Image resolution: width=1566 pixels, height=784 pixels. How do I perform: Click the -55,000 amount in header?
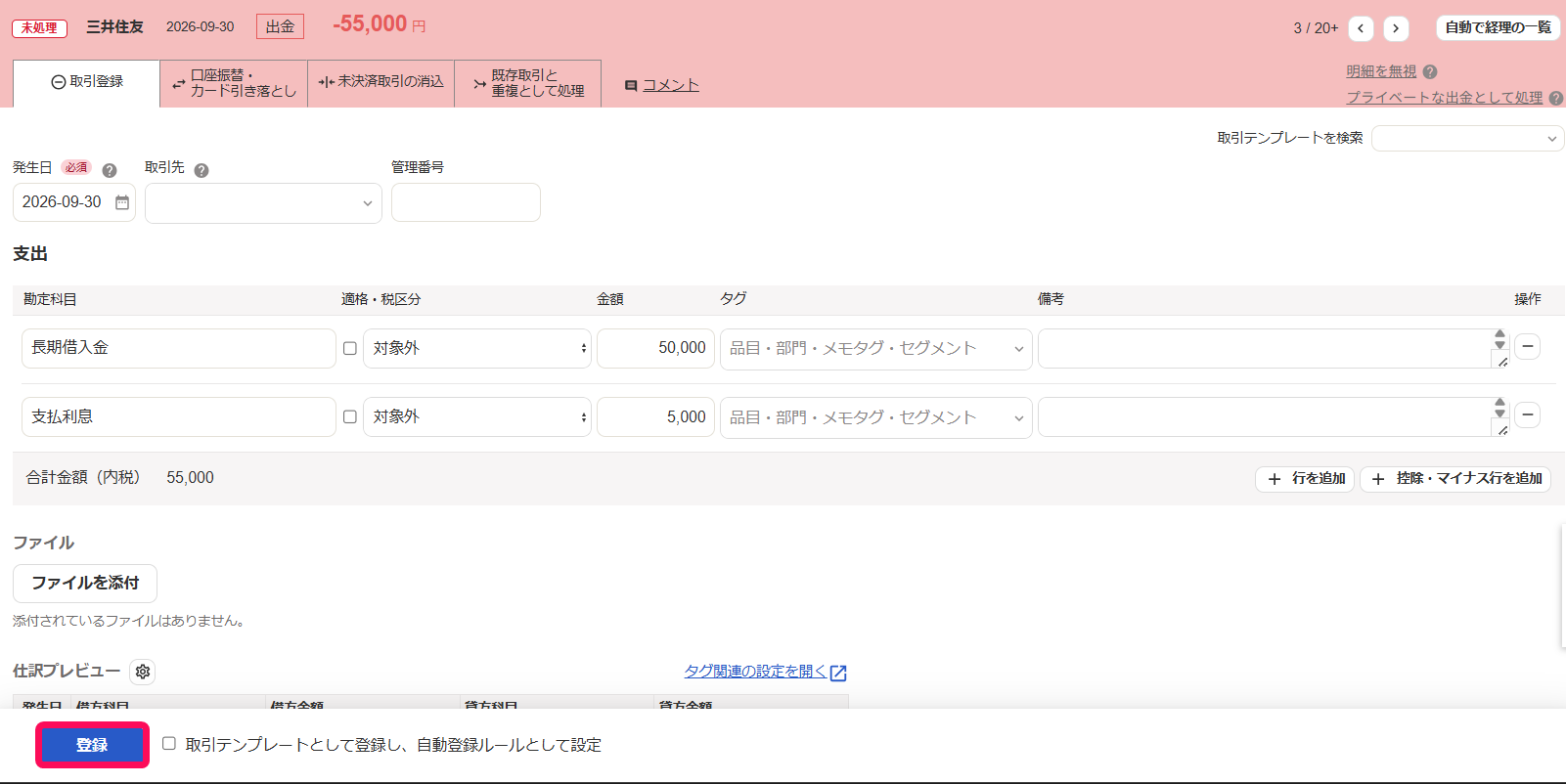coord(370,24)
